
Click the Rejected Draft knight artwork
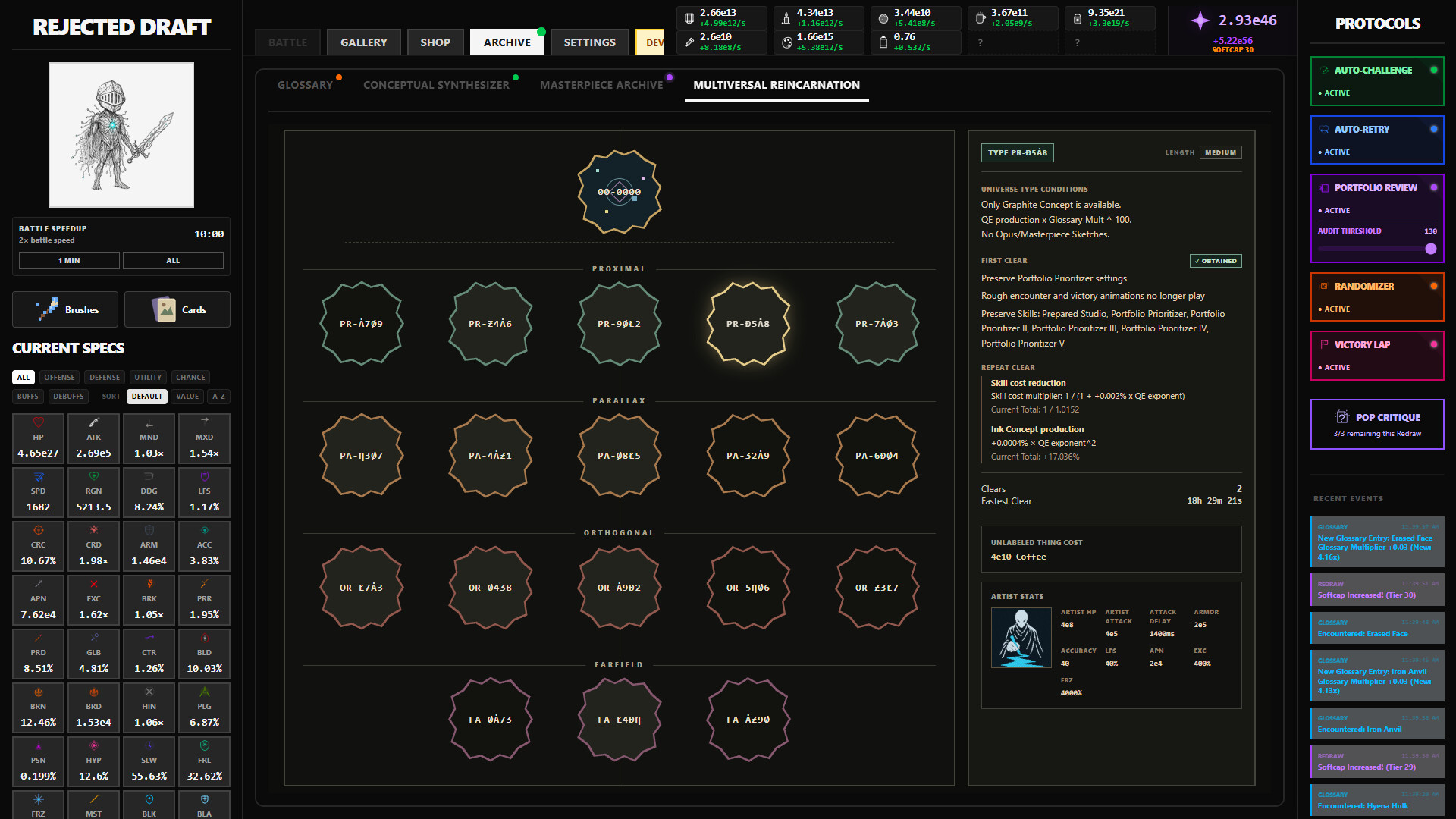coord(121,135)
